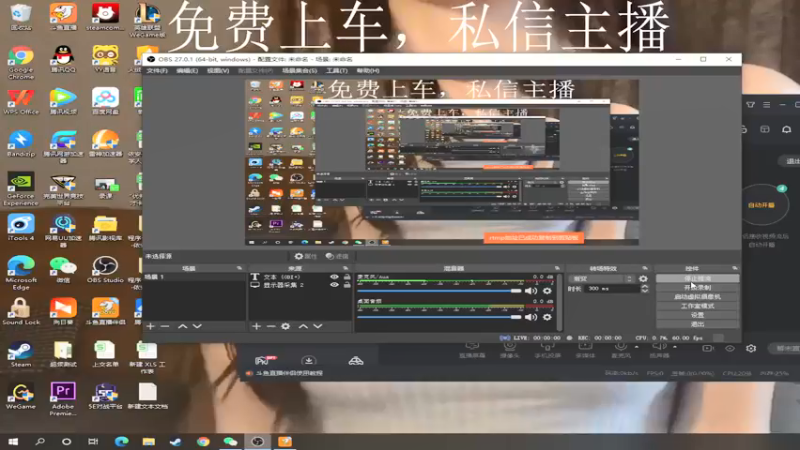Open 麦克风/Aux audio settings gear

point(547,291)
